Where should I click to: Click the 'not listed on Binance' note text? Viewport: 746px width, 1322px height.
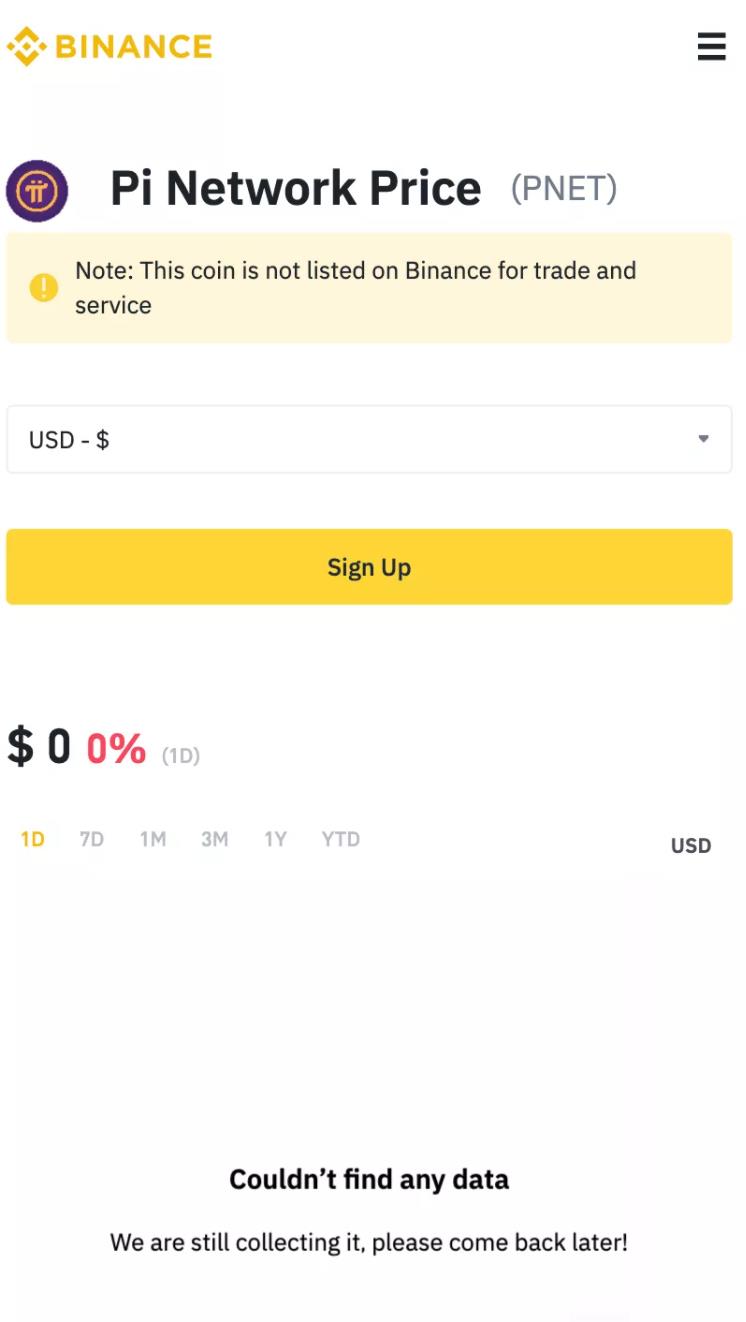click(355, 288)
